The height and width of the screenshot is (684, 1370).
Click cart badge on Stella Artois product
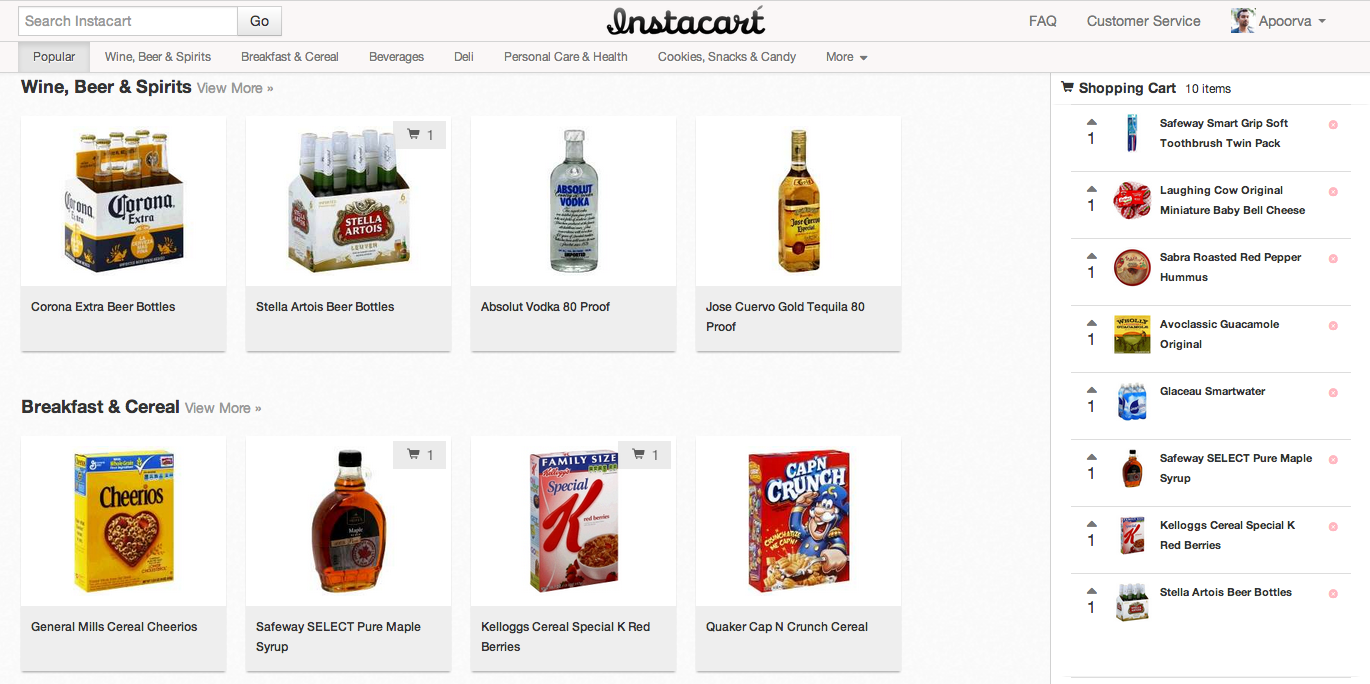tap(420, 135)
